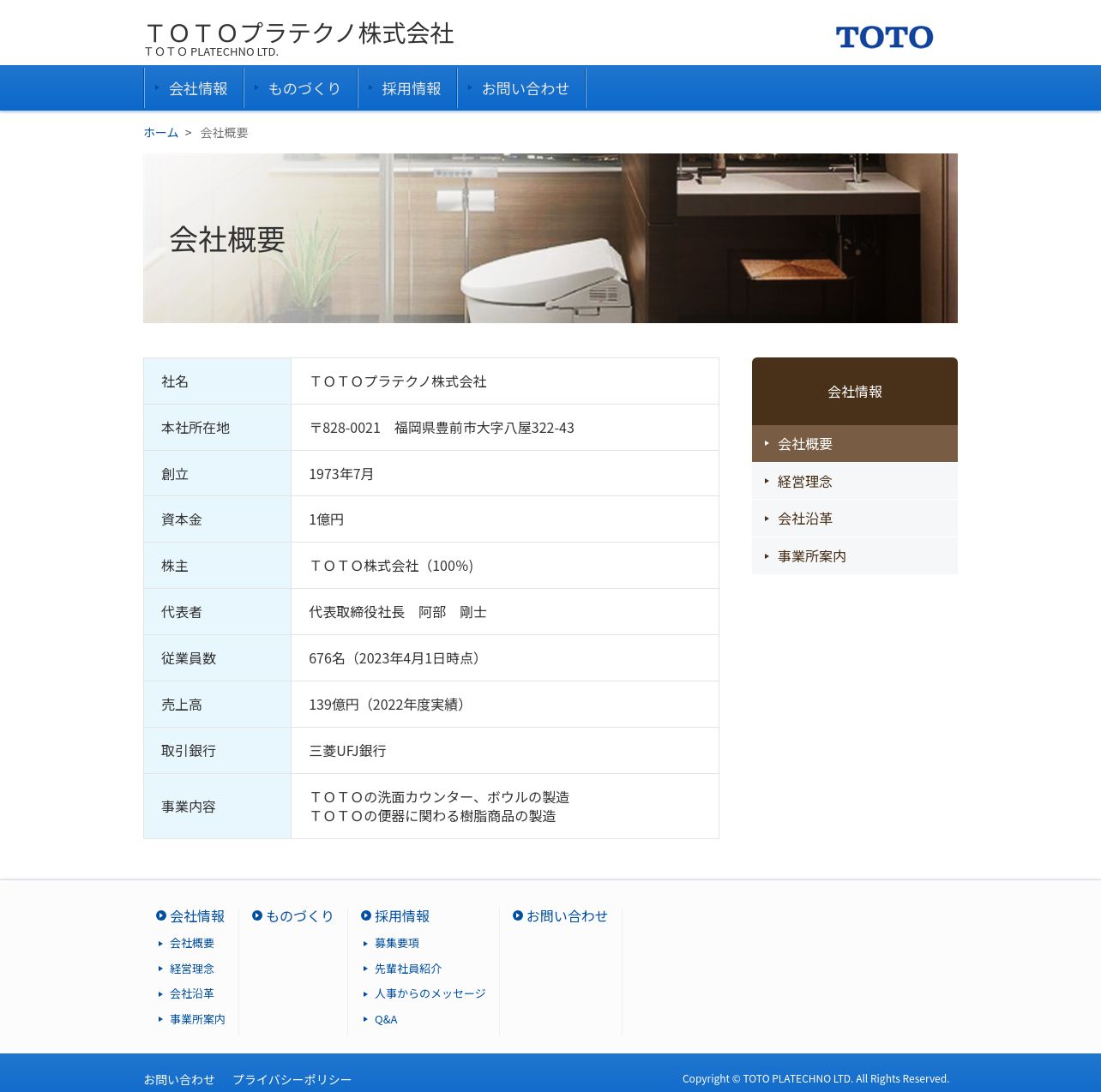Click the footer お問い合わせ circle arrow icon
This screenshot has height=1092, width=1101.
point(518,915)
